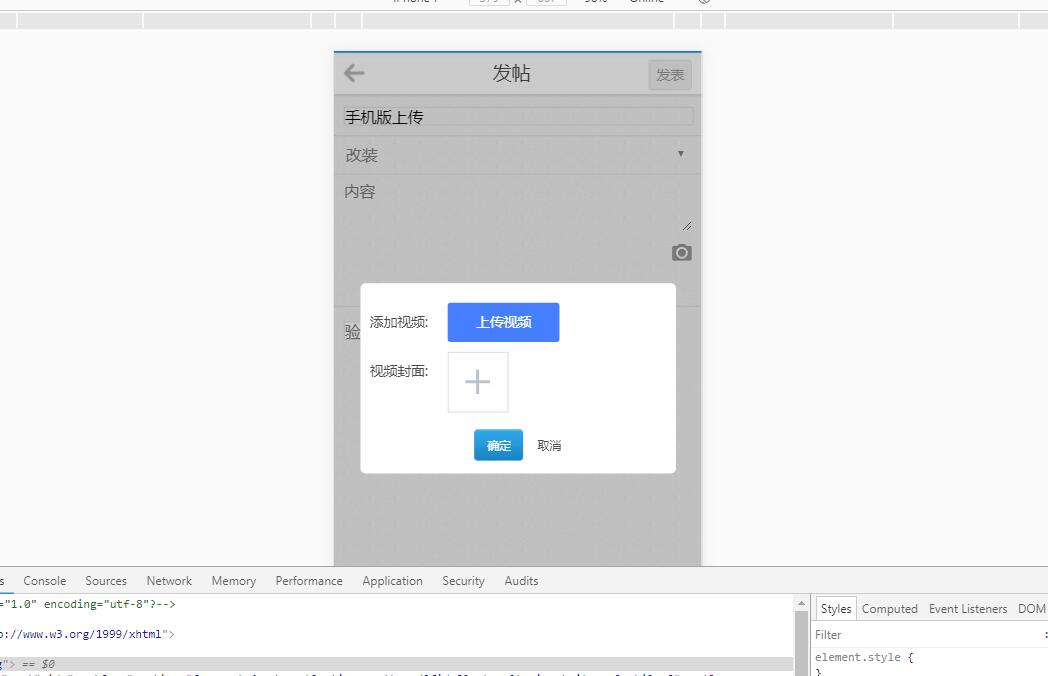Click the title field containing 手机版上传

(517, 117)
